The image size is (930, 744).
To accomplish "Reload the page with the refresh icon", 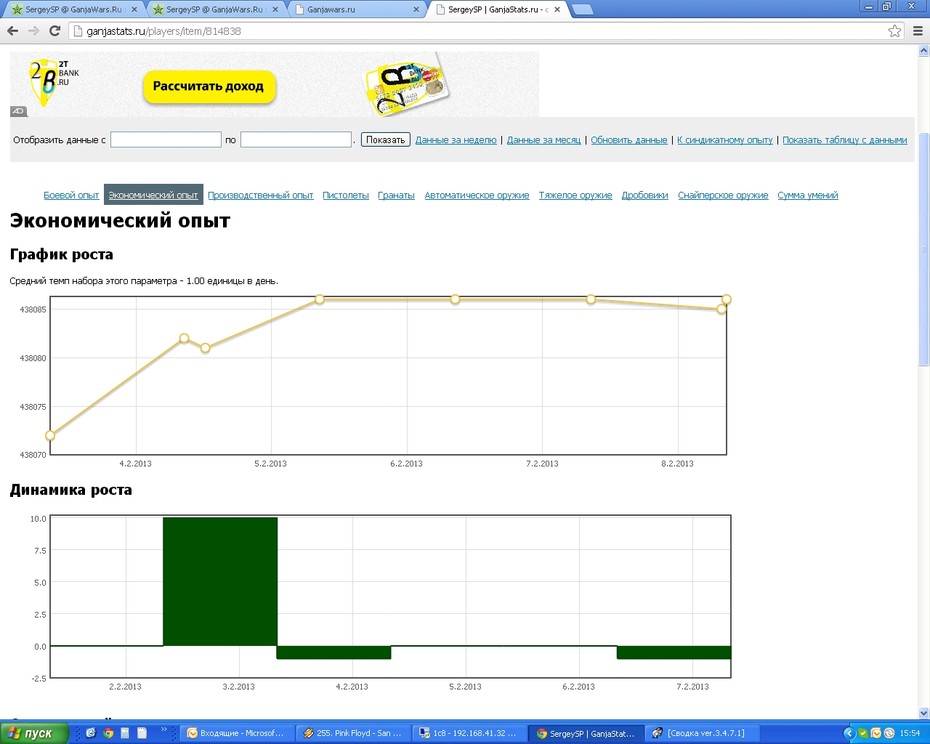I will point(55,31).
